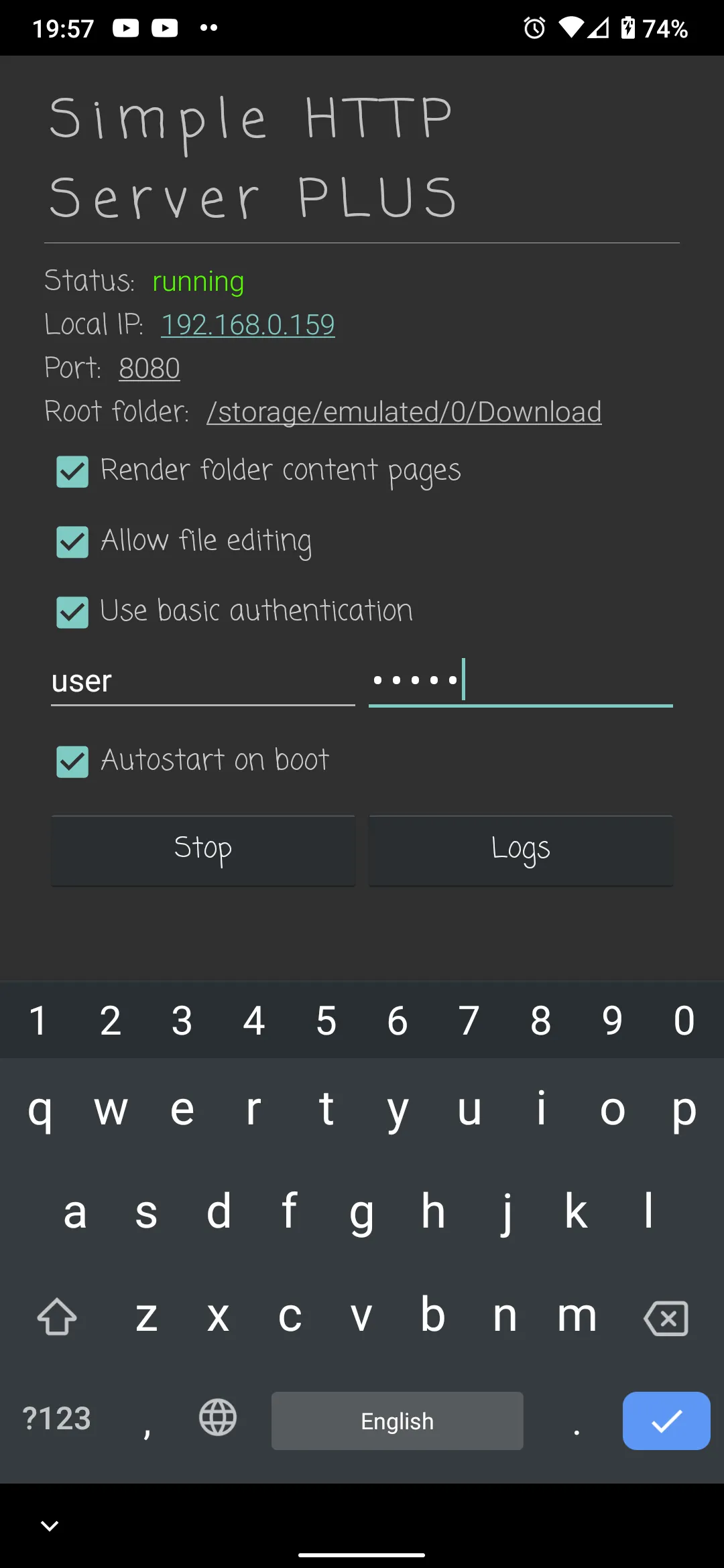
Task: Open alarm clock status bar icon
Action: (x=534, y=28)
